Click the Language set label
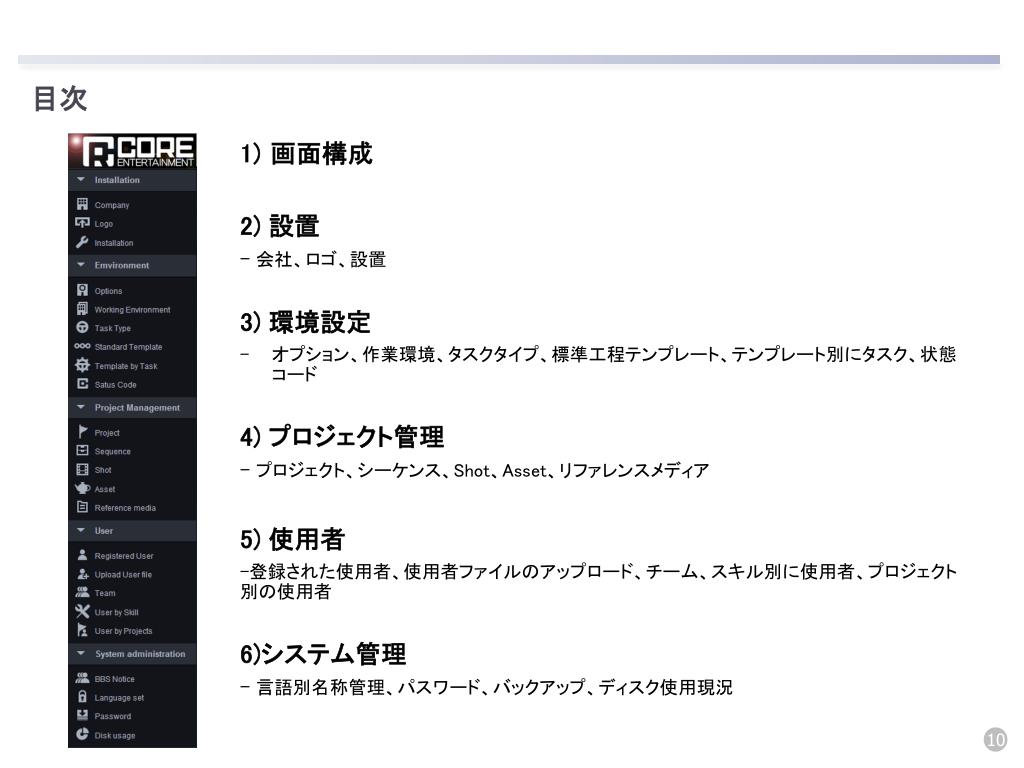 pos(119,697)
